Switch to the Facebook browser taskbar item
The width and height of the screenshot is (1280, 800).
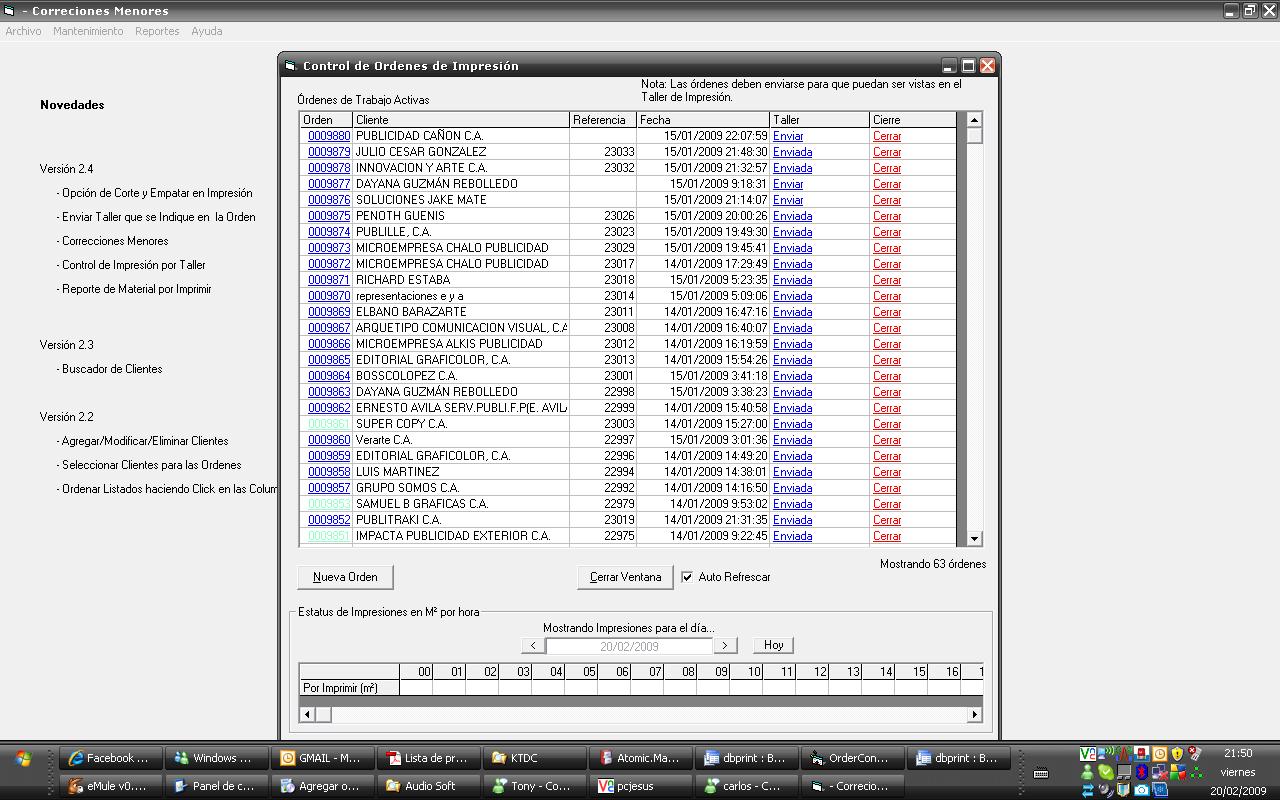[108, 758]
